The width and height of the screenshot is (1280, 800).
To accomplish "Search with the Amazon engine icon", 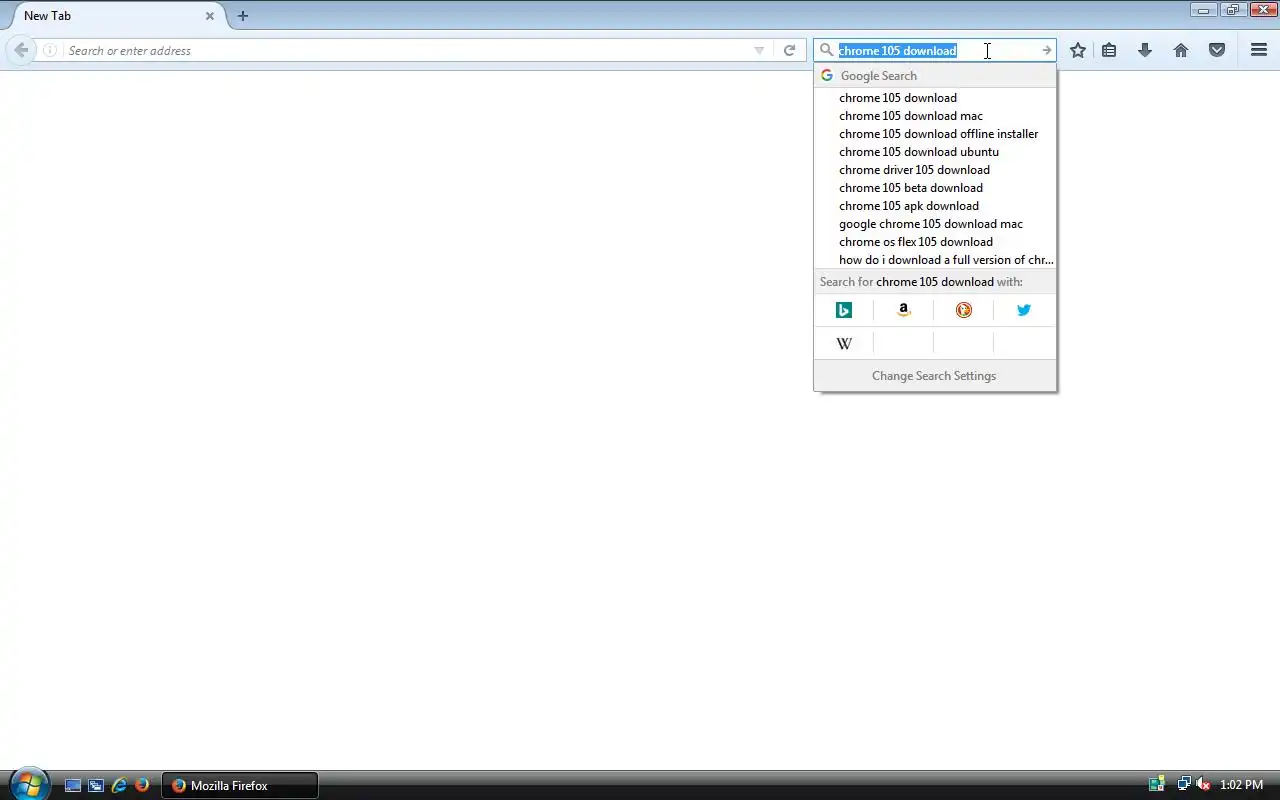I will coord(904,310).
